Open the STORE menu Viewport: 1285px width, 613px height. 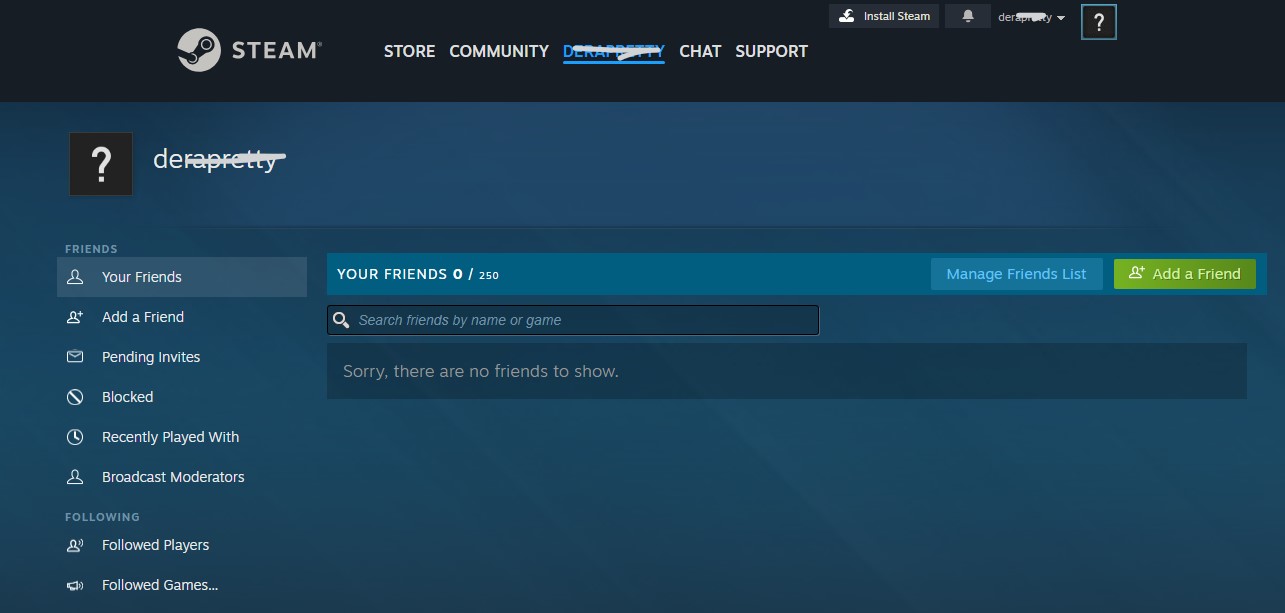[409, 51]
